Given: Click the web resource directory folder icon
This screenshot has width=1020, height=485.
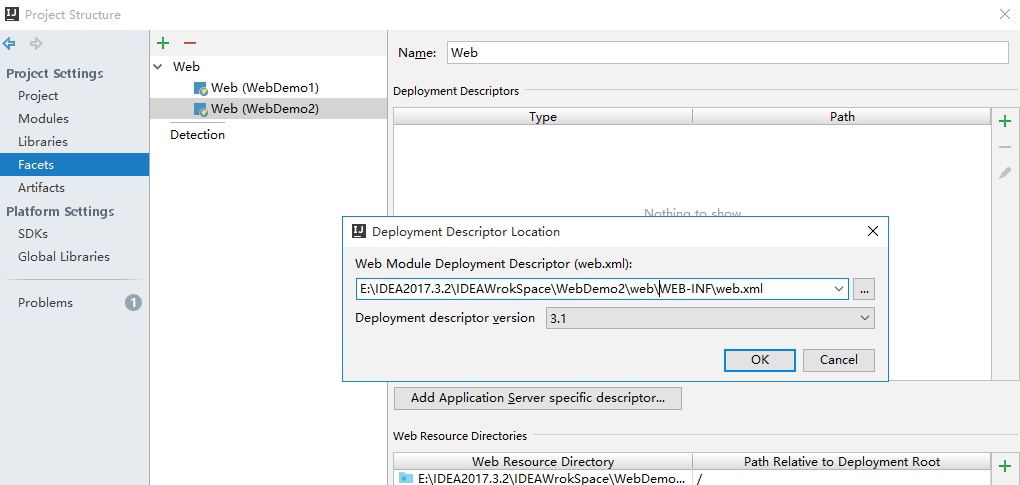Looking at the screenshot, I should click(x=406, y=478).
